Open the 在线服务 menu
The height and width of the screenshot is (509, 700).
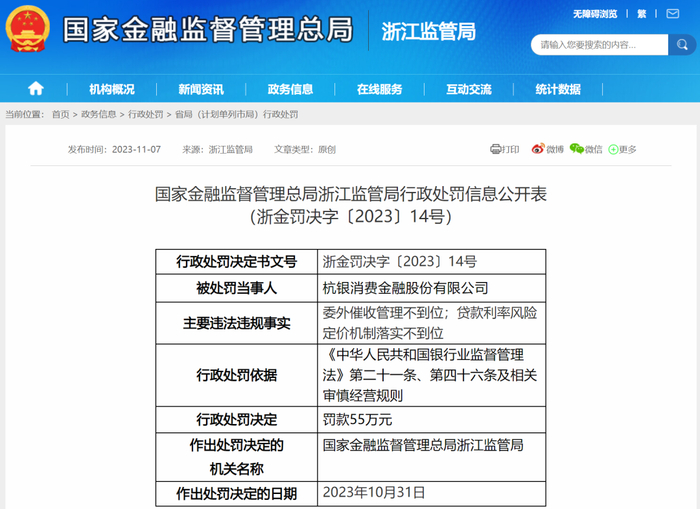coord(379,89)
